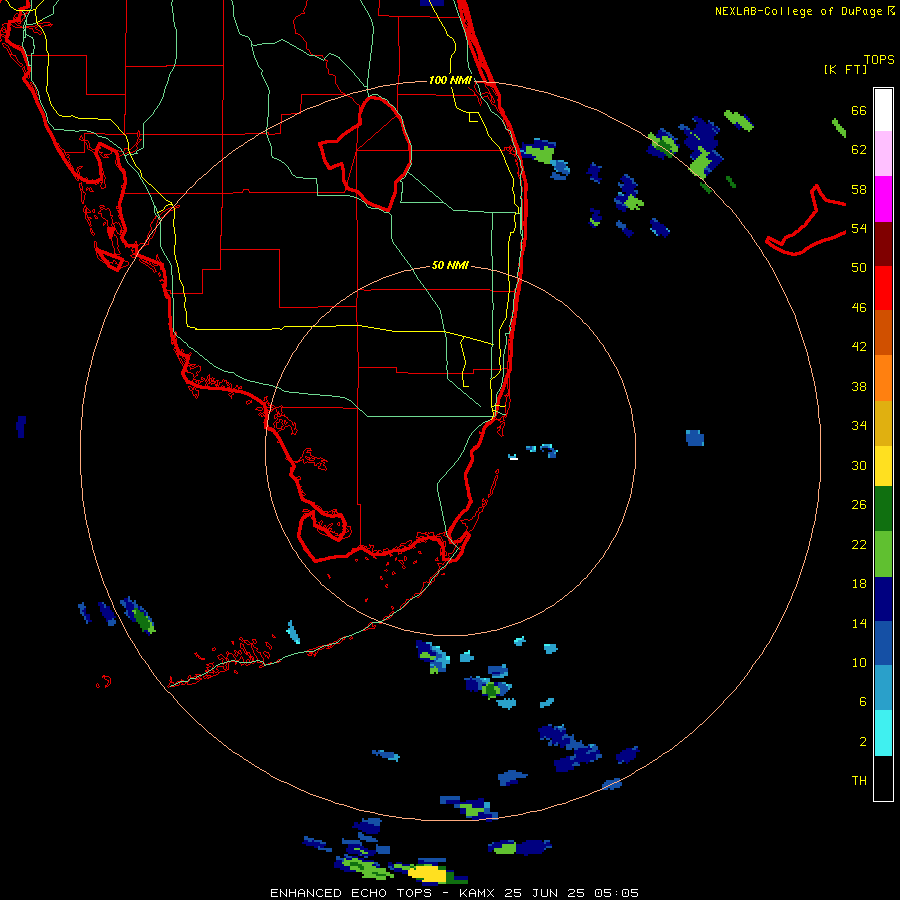Click the 25 JUN 25 date text
The height and width of the screenshot is (900, 900).
tap(545, 893)
